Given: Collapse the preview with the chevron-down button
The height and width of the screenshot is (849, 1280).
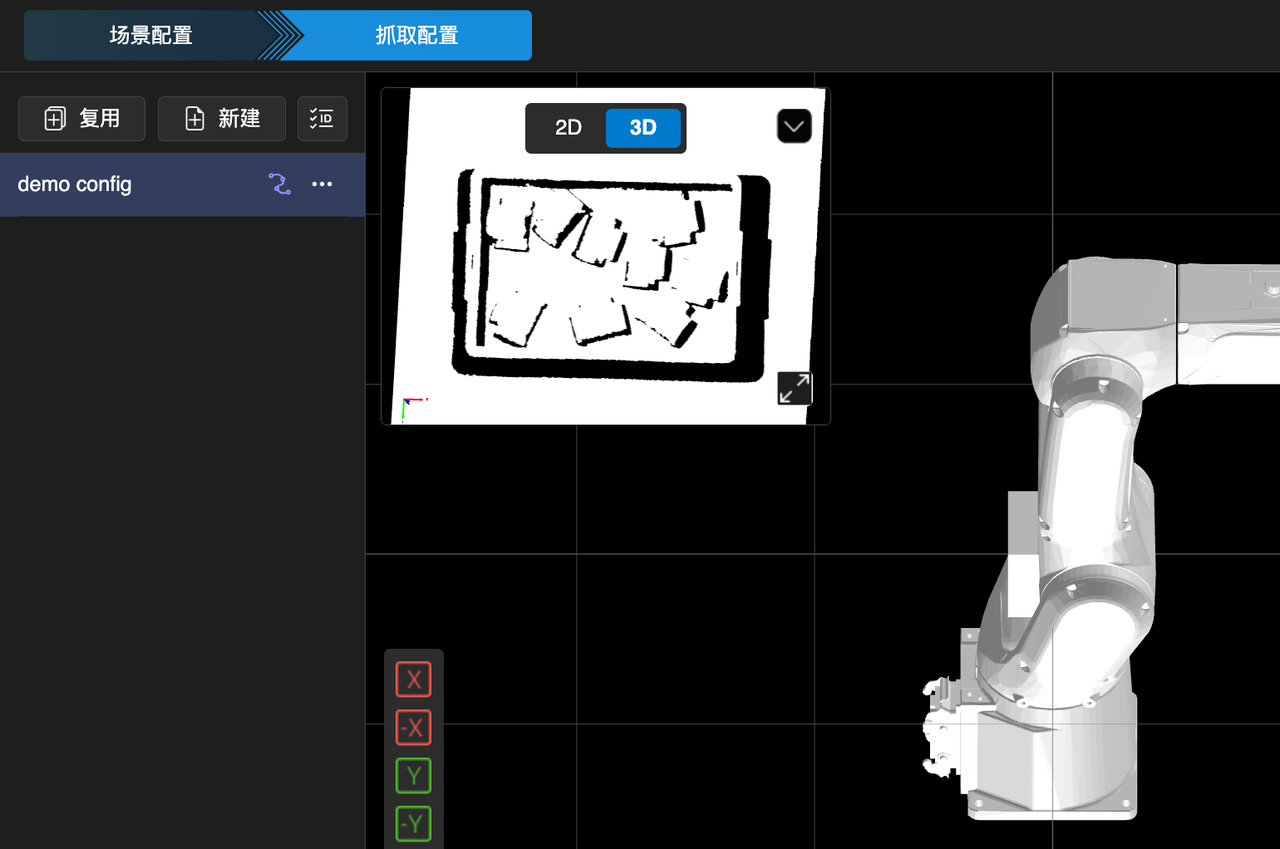Looking at the screenshot, I should pos(794,127).
